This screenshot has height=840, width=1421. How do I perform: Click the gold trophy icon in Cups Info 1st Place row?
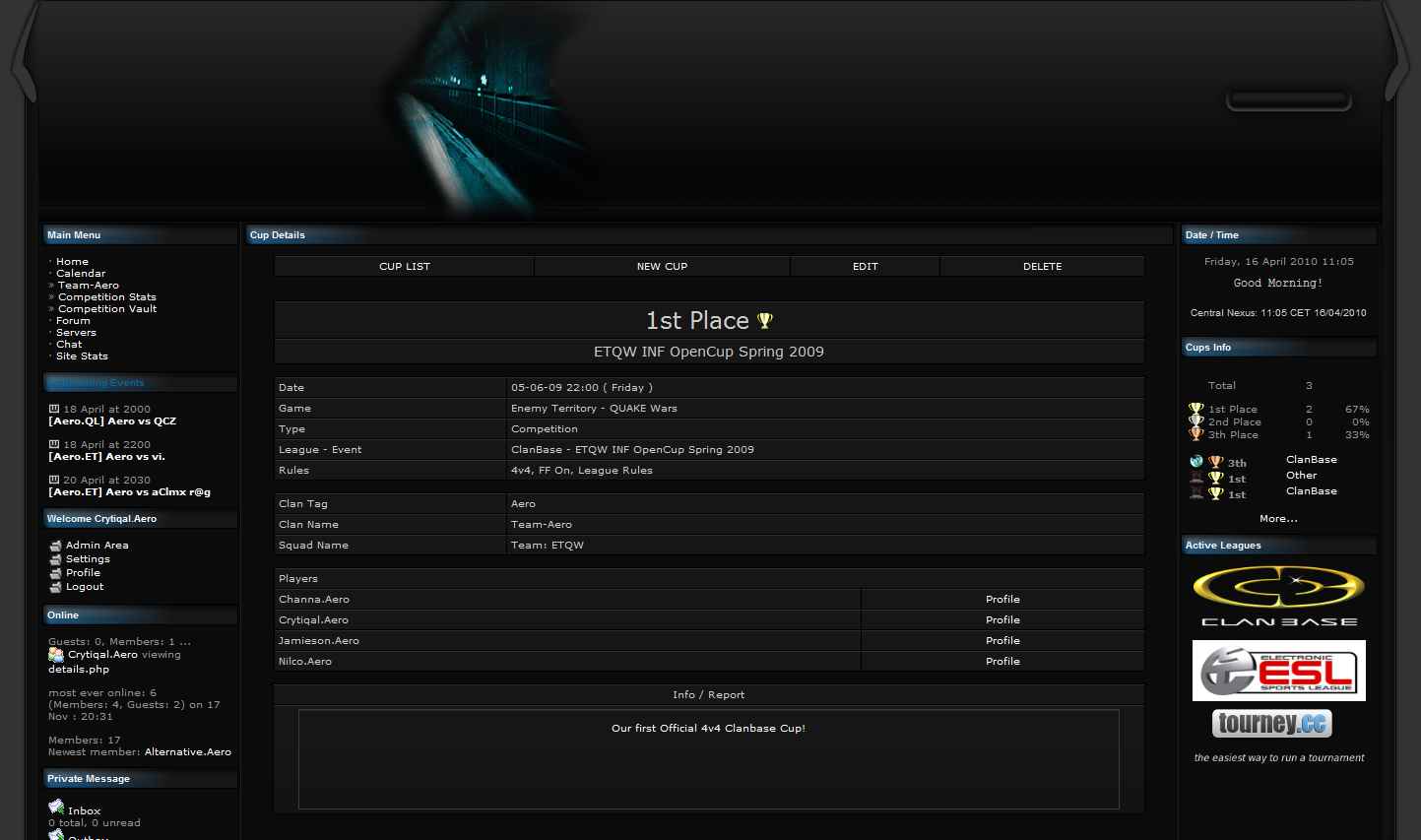1196,409
